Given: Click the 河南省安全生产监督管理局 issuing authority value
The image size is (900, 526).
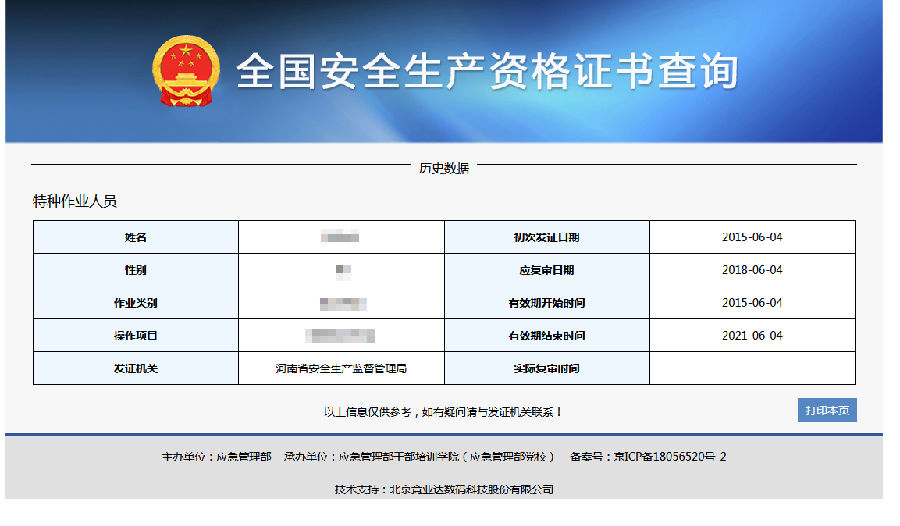Looking at the screenshot, I should pyautogui.click(x=341, y=368).
